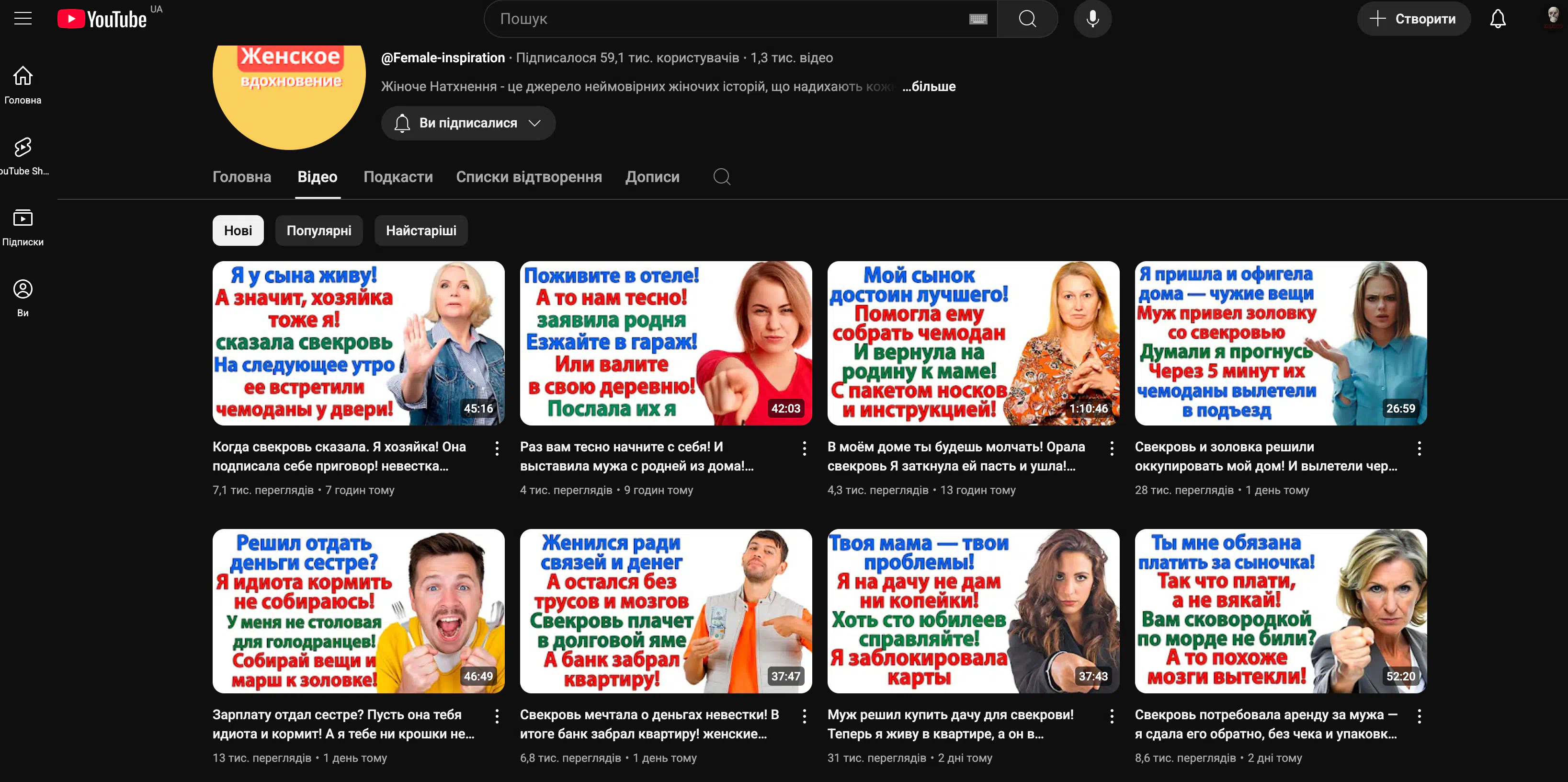
Task: Play the 37:43 'Твоя мама — твои проблемы' thumbnail
Action: coord(973,611)
